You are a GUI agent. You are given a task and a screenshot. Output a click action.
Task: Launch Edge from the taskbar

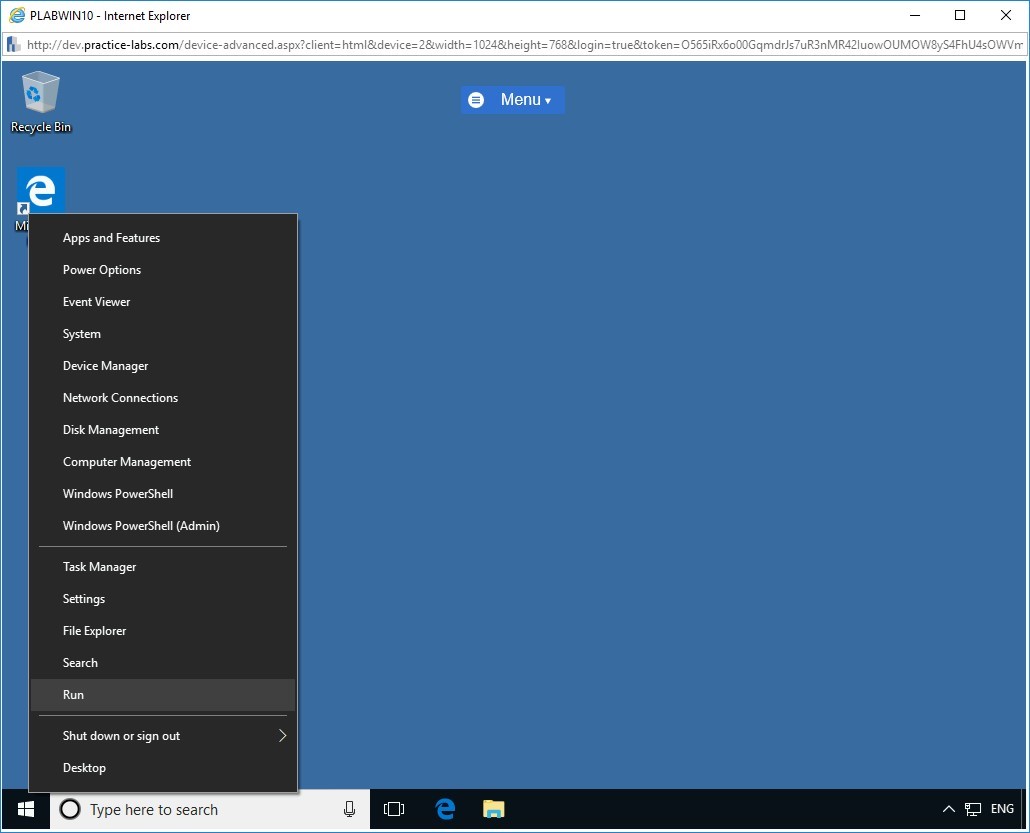point(445,809)
